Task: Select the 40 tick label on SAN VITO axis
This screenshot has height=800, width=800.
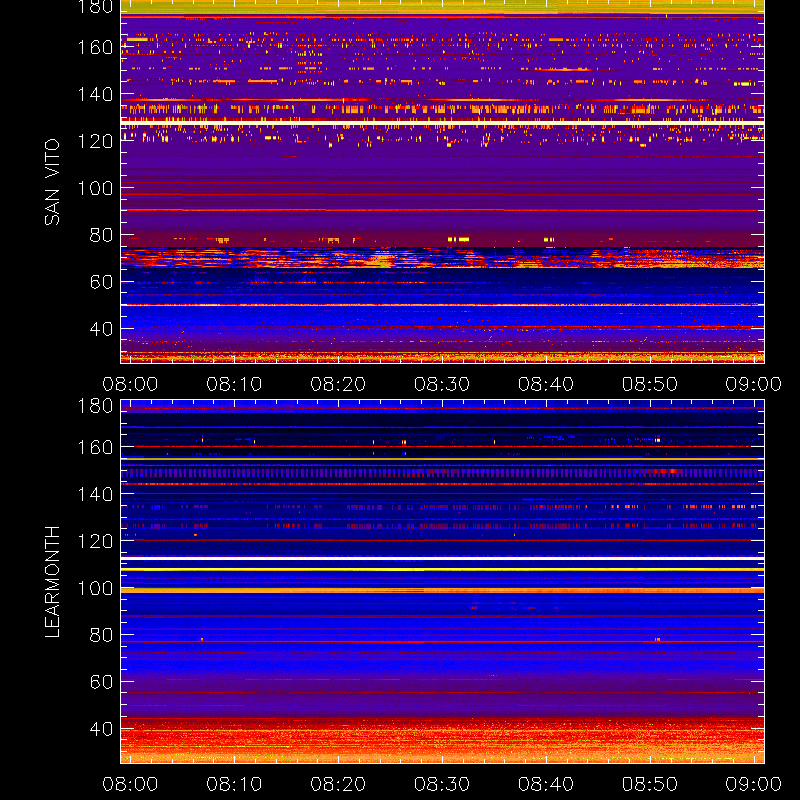Action: tap(101, 329)
